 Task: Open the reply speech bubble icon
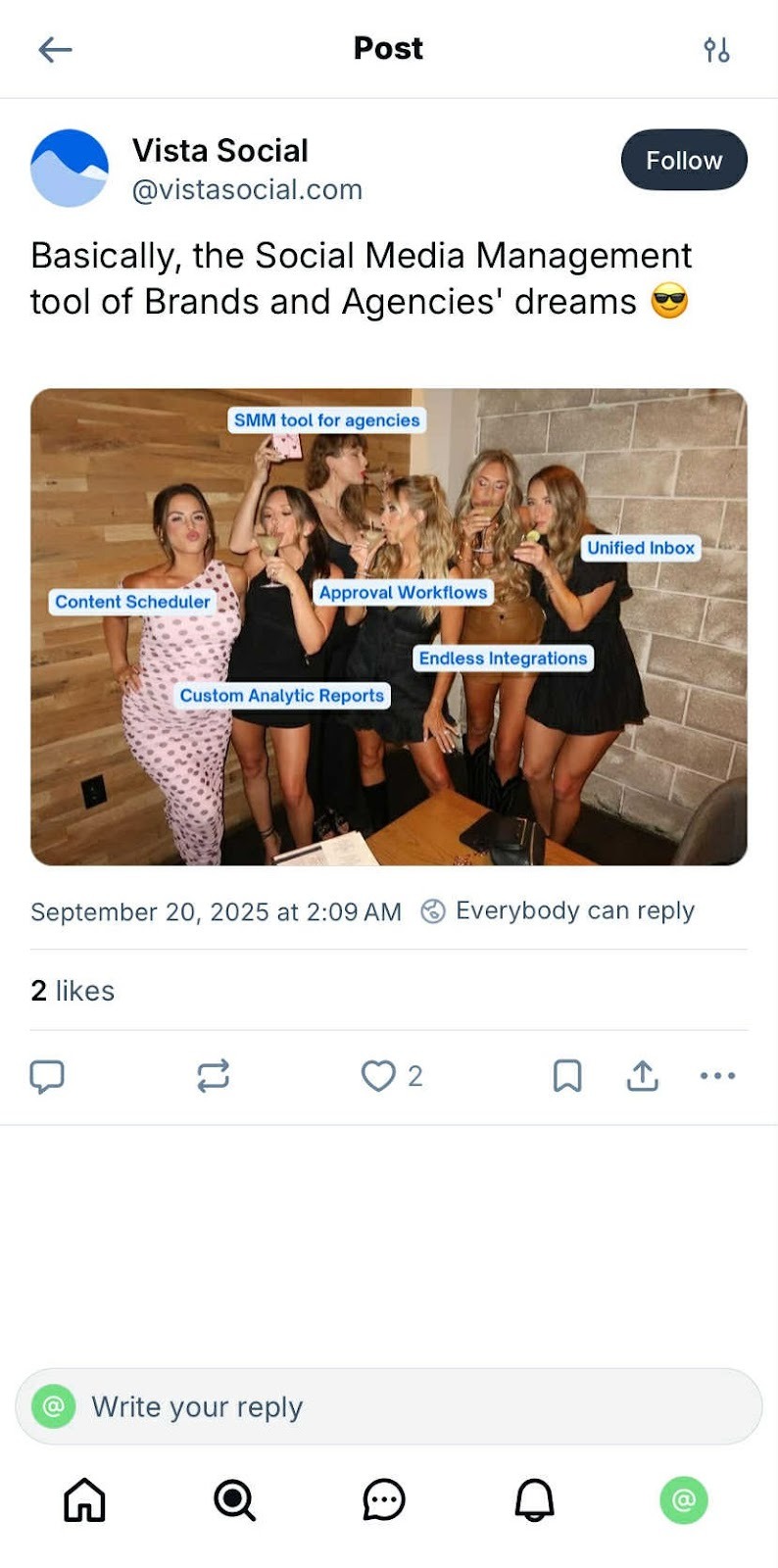pos(48,1075)
